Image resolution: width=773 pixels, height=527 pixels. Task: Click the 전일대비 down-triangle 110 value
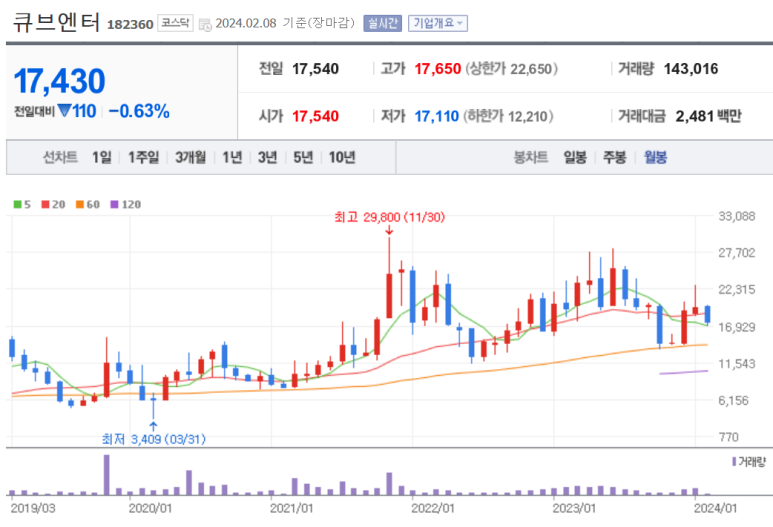click(76, 111)
